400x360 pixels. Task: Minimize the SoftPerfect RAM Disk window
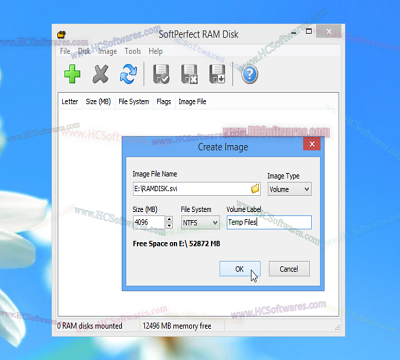tap(293, 33)
